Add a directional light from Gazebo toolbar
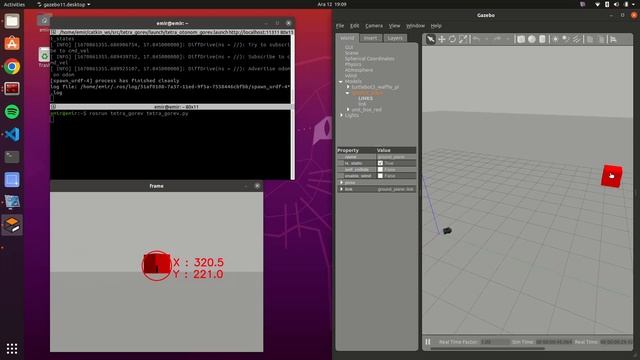 [x=576, y=39]
